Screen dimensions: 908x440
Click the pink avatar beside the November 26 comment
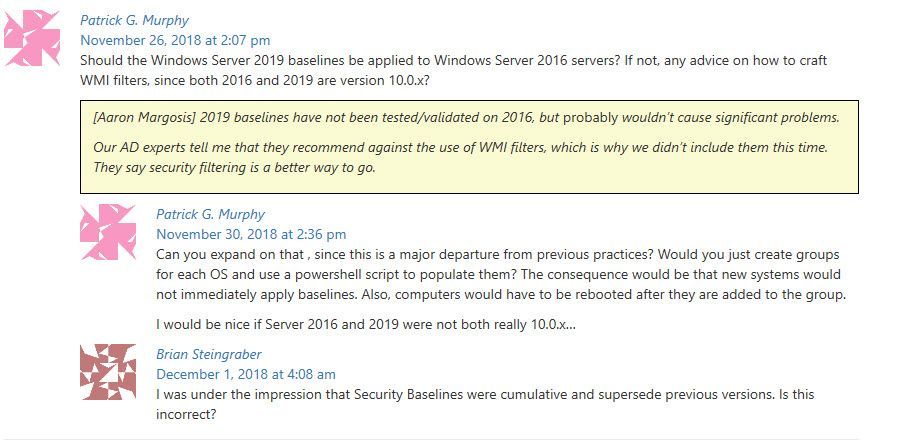[x=32, y=38]
